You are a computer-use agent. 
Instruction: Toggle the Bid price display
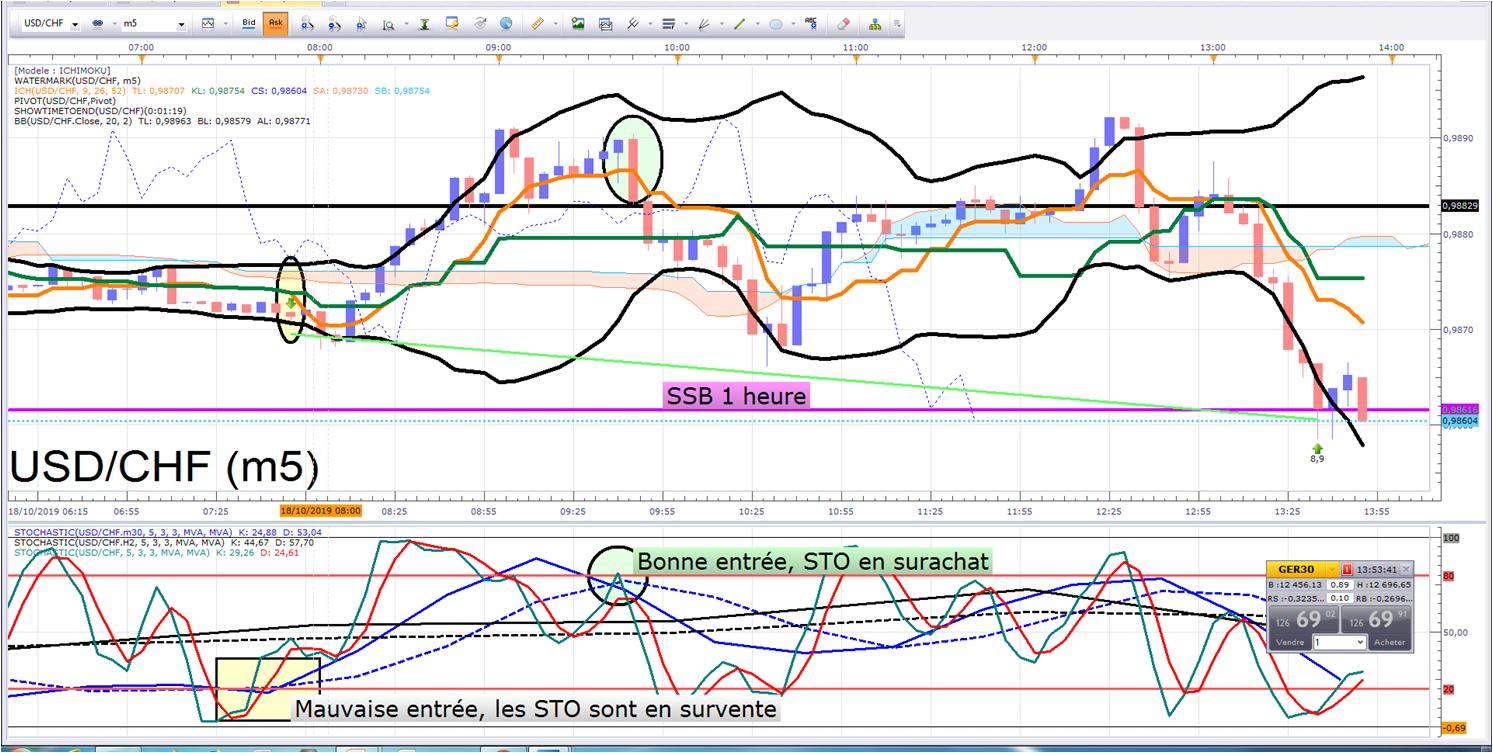249,23
